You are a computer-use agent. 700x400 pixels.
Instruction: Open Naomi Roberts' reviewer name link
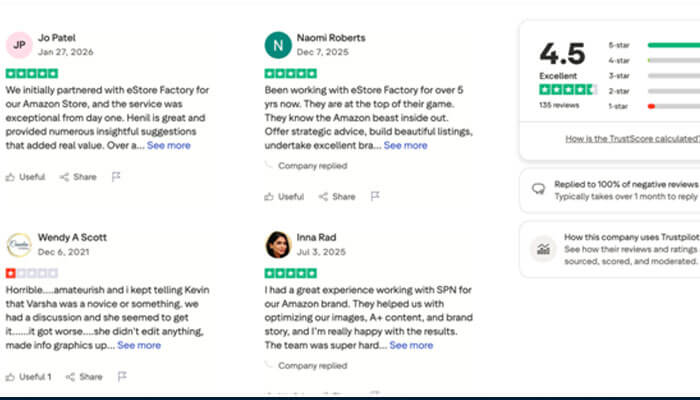coord(331,38)
